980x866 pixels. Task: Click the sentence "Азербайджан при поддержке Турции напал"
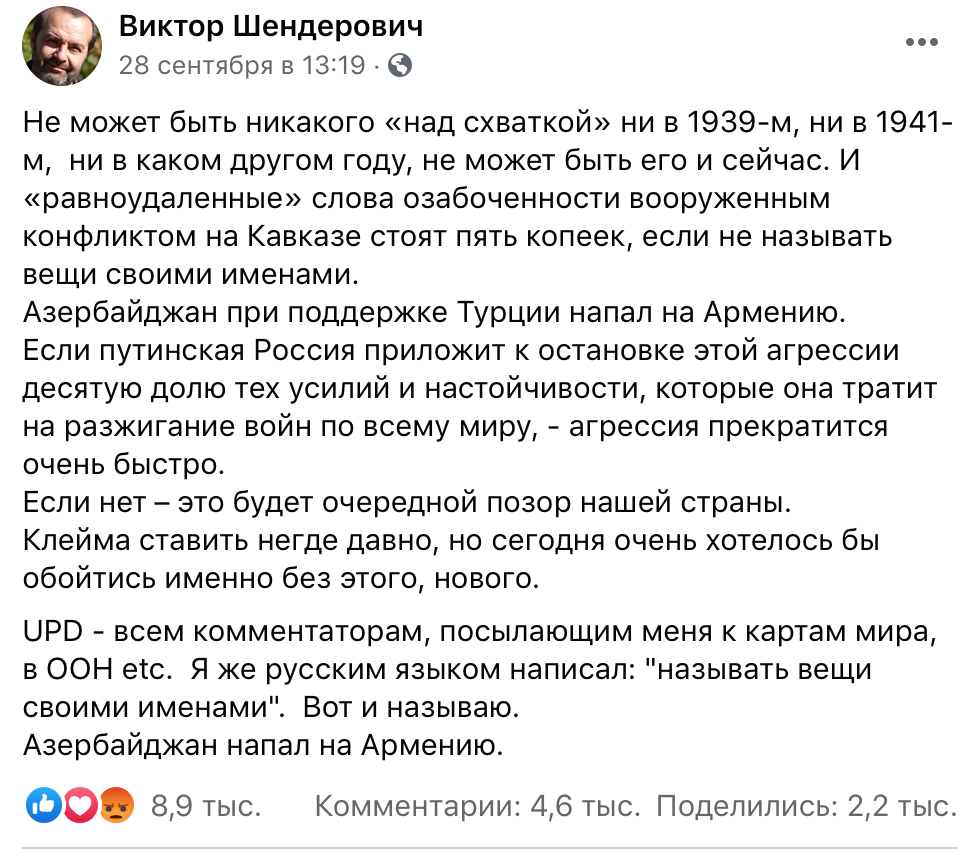coord(434,312)
